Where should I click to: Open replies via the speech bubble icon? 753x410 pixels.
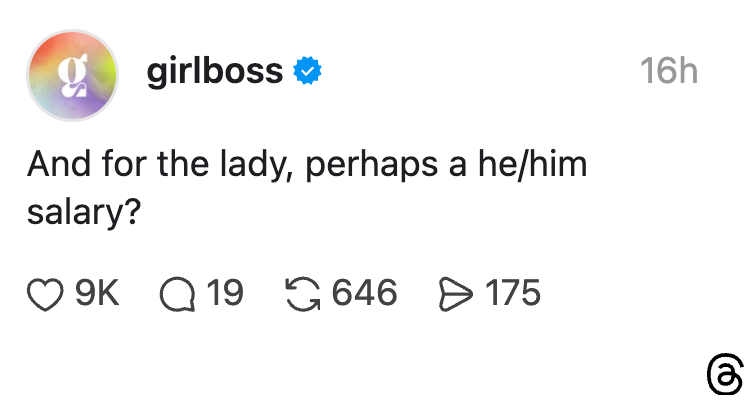pos(178,293)
